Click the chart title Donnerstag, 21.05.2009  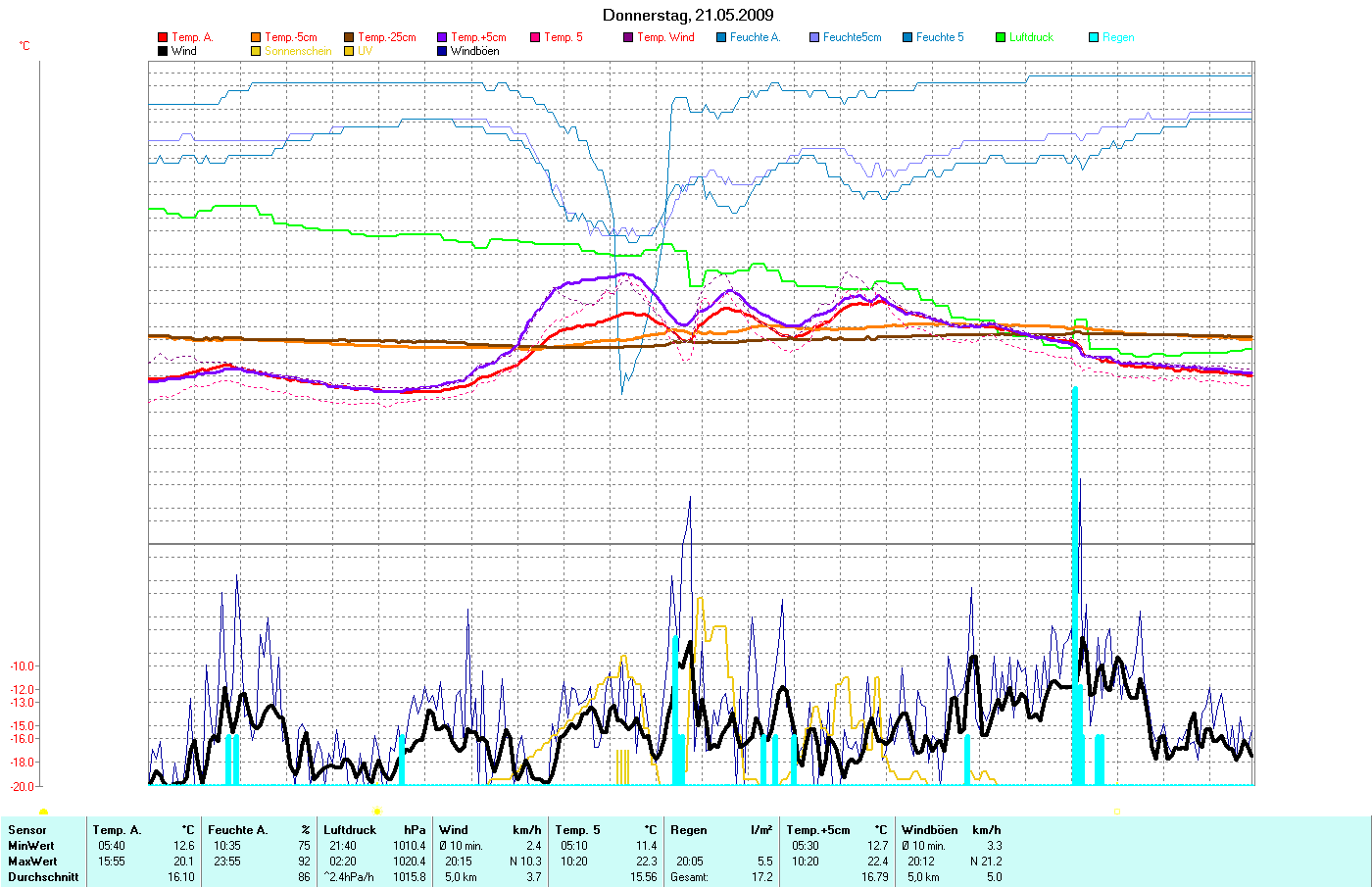tap(687, 15)
